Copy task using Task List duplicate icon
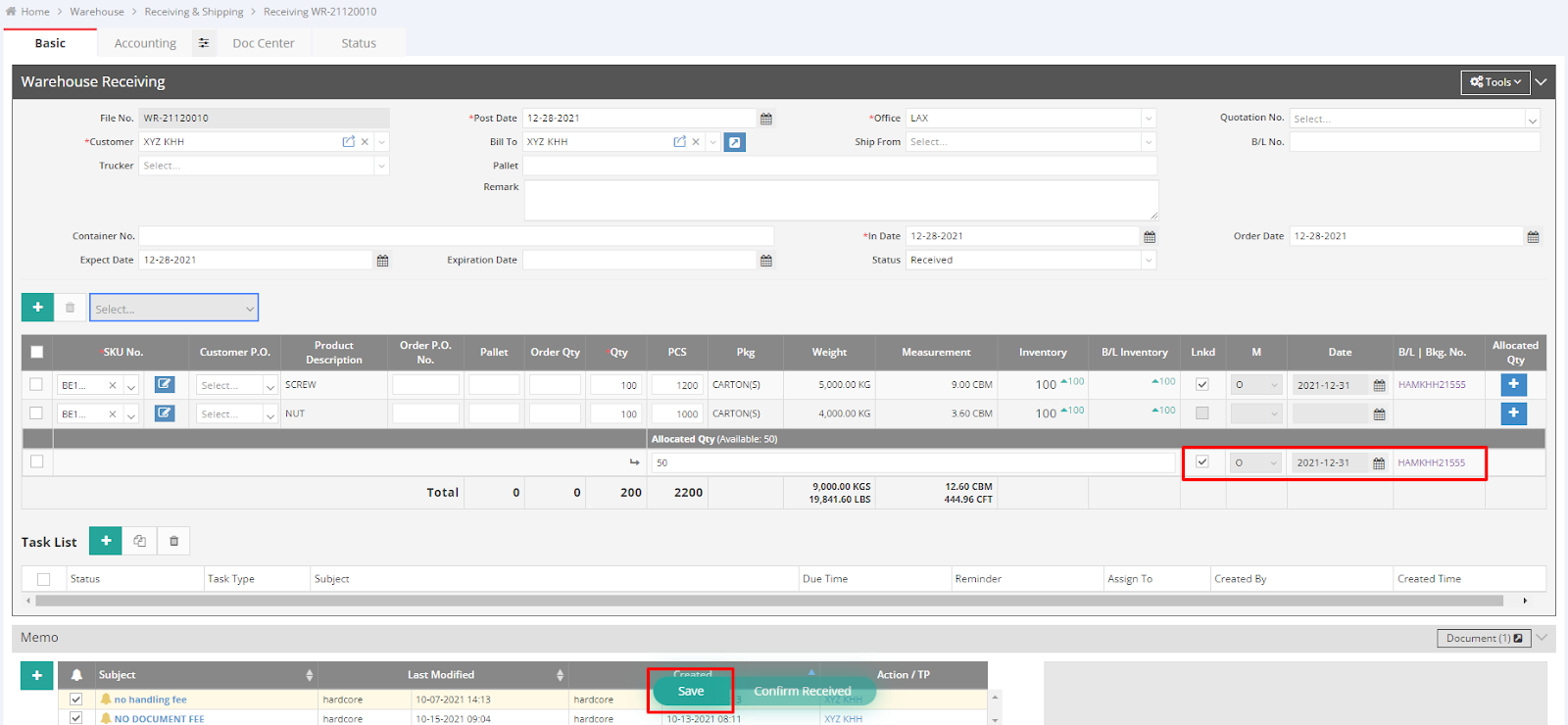Image resolution: width=1568 pixels, height=725 pixels. click(140, 541)
